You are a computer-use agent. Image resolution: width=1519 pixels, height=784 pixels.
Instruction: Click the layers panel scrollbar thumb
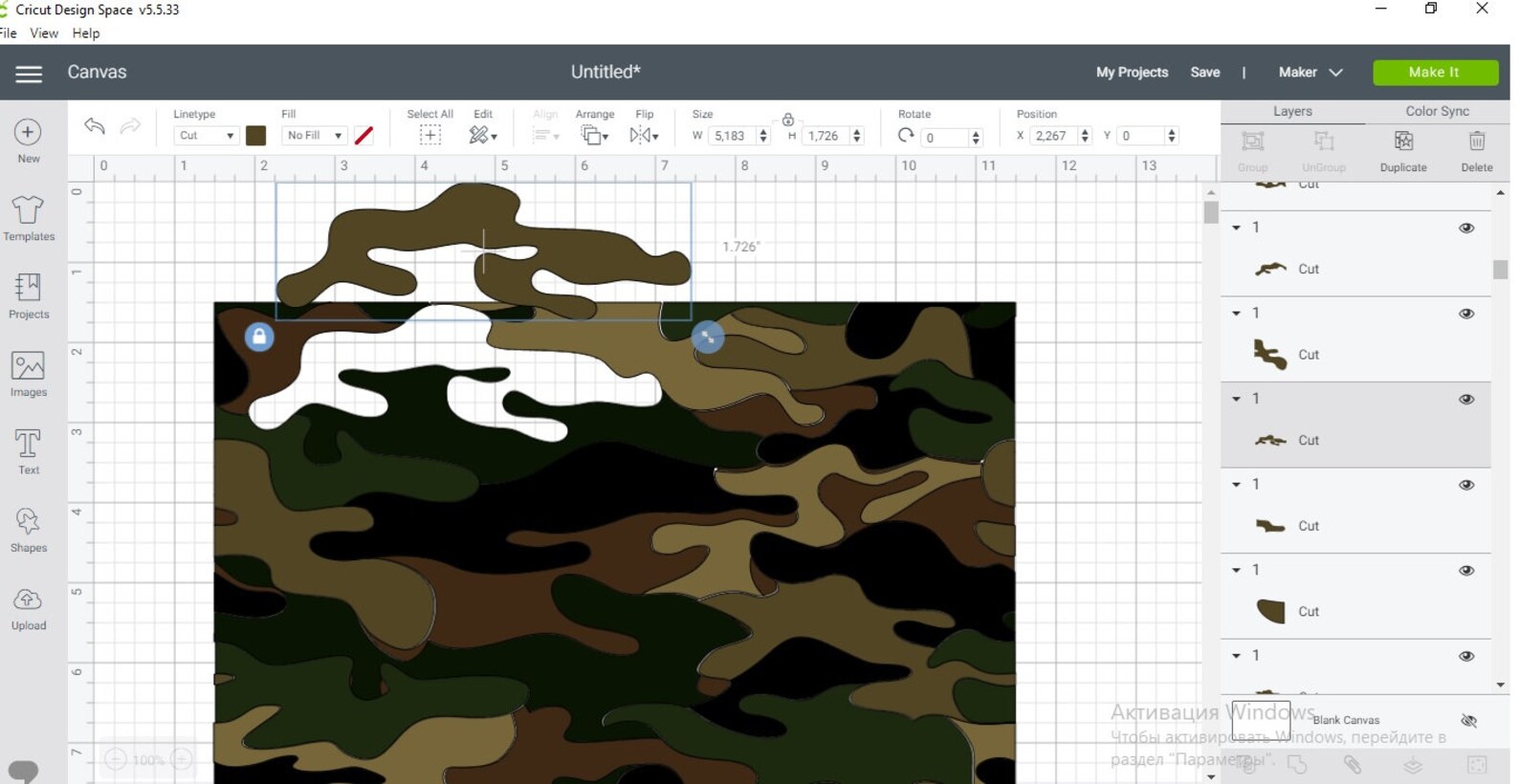(1501, 270)
